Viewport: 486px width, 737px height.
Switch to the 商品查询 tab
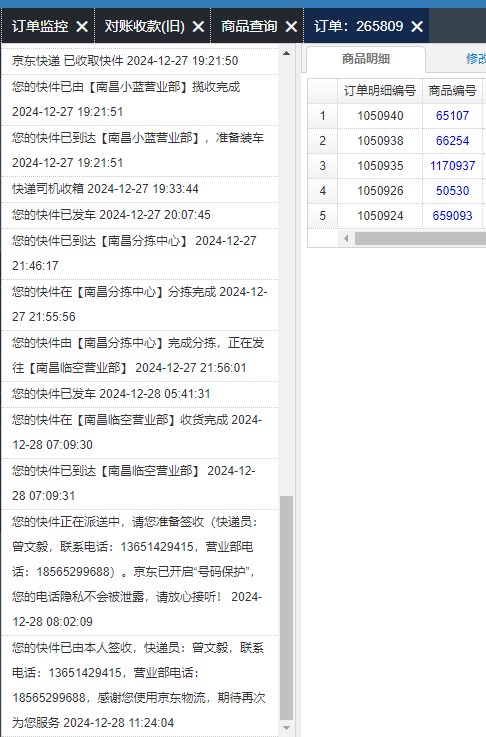(x=250, y=26)
